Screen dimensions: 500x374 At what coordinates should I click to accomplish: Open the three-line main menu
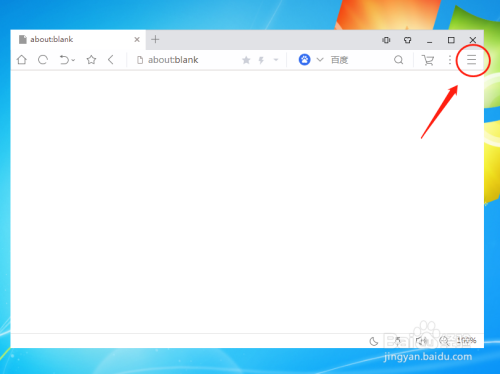[x=471, y=60]
